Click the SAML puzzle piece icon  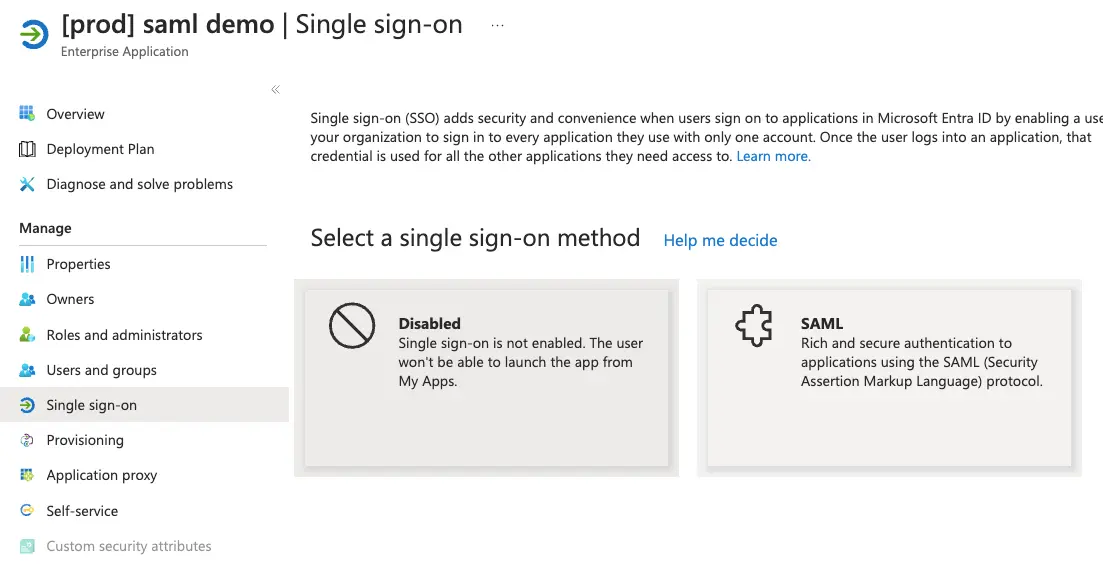[x=754, y=326]
